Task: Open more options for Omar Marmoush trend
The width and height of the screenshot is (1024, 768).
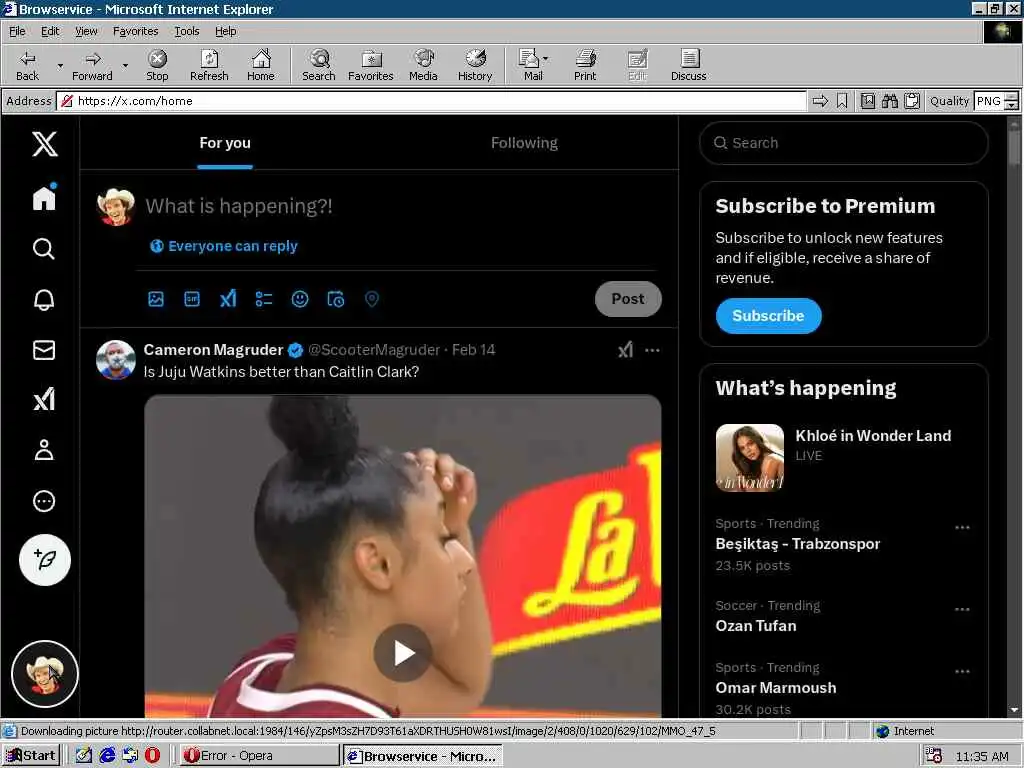Action: 961,671
